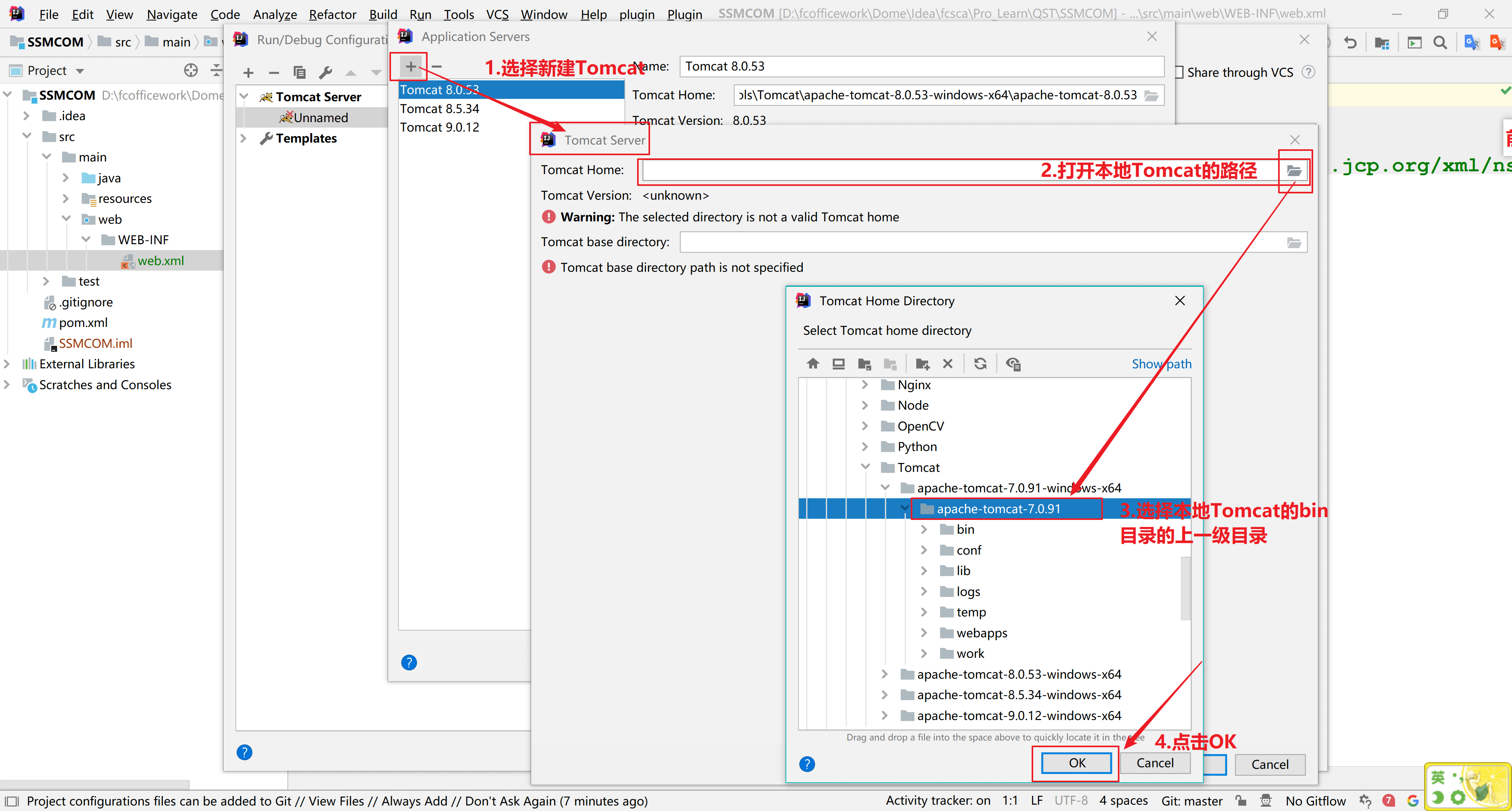
Task: Toggle show hidden files icon
Action: pos(1013,364)
